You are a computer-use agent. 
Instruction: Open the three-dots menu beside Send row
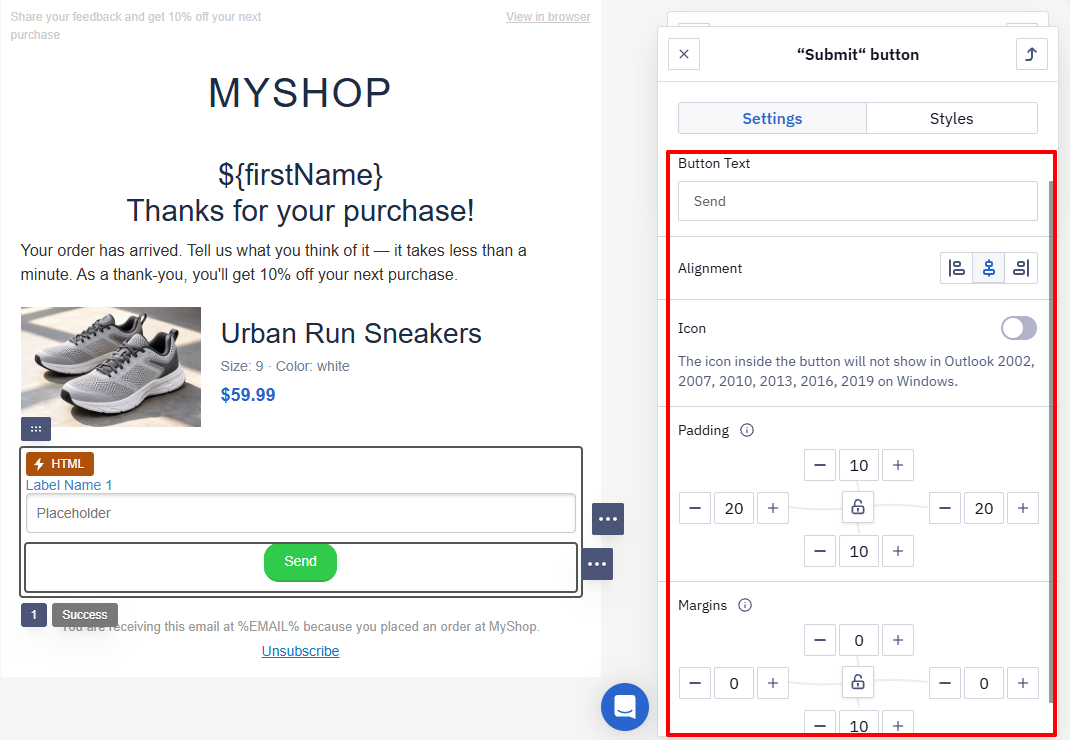pos(597,564)
